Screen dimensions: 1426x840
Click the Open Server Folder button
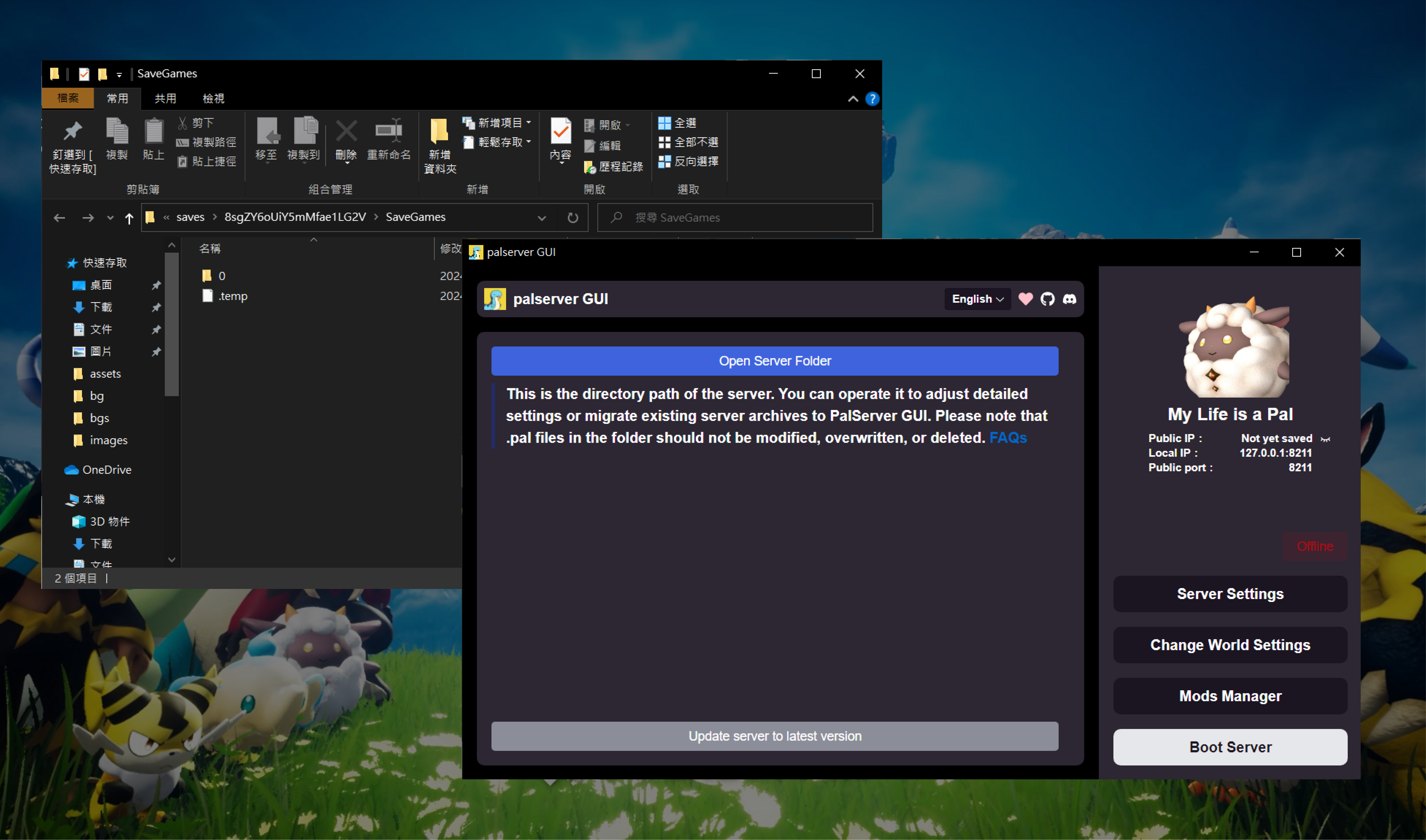click(775, 361)
